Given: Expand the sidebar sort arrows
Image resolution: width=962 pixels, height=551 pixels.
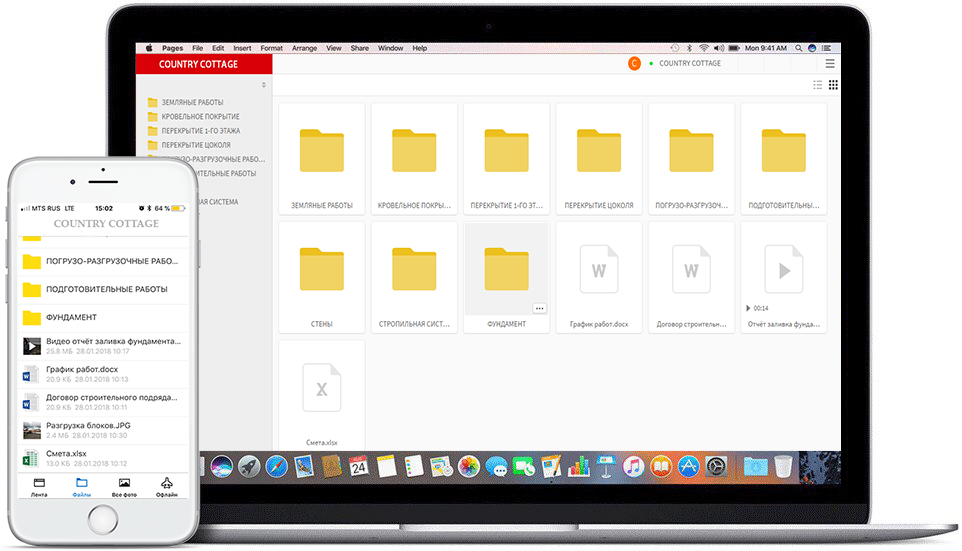Looking at the screenshot, I should 264,86.
